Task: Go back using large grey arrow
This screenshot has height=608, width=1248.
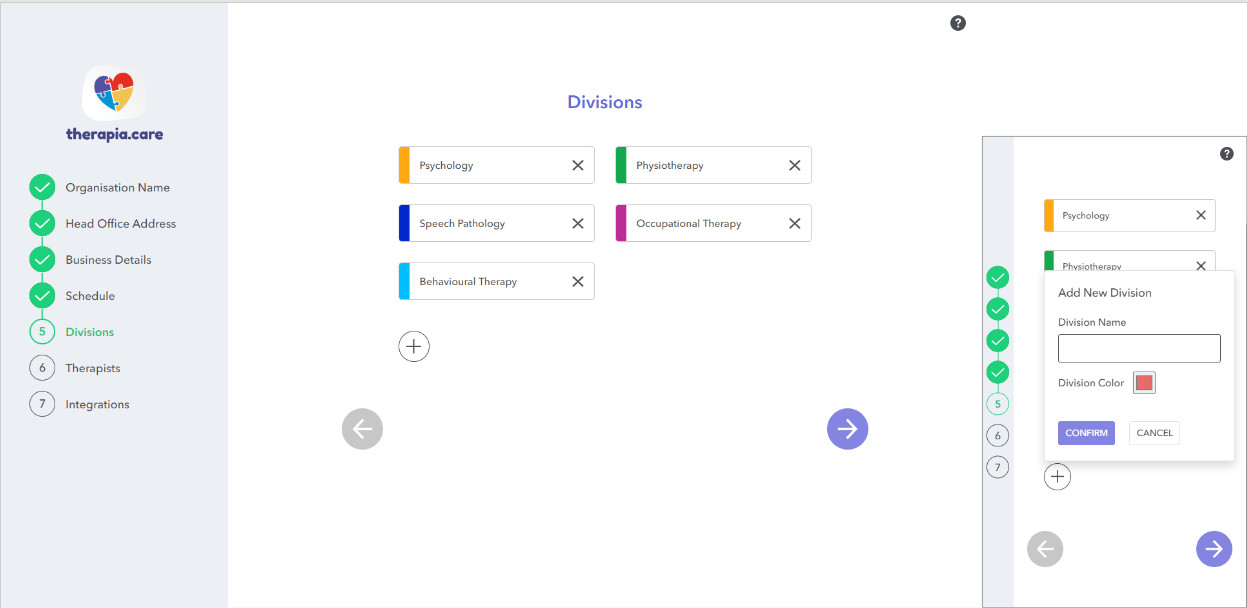Action: [x=362, y=429]
